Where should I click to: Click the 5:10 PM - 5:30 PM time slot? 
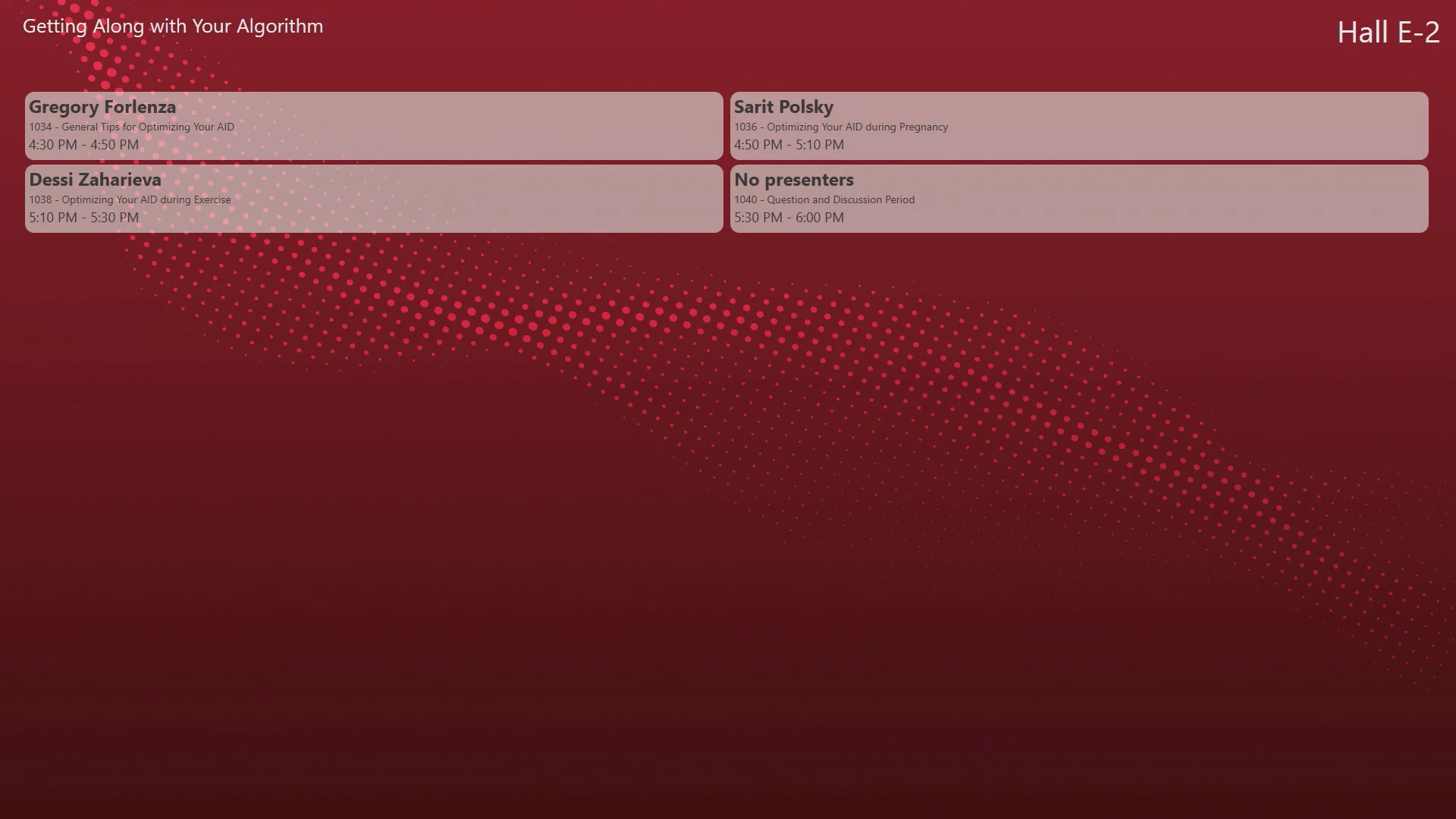coord(84,218)
